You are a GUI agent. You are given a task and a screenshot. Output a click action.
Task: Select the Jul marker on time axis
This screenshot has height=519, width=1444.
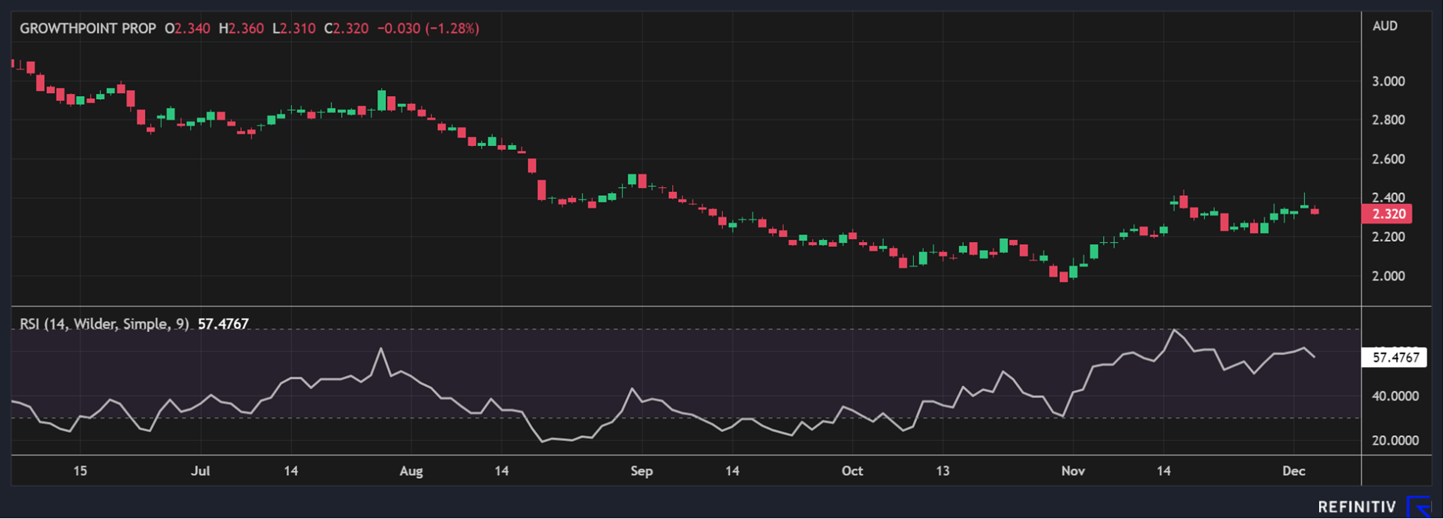coord(200,471)
